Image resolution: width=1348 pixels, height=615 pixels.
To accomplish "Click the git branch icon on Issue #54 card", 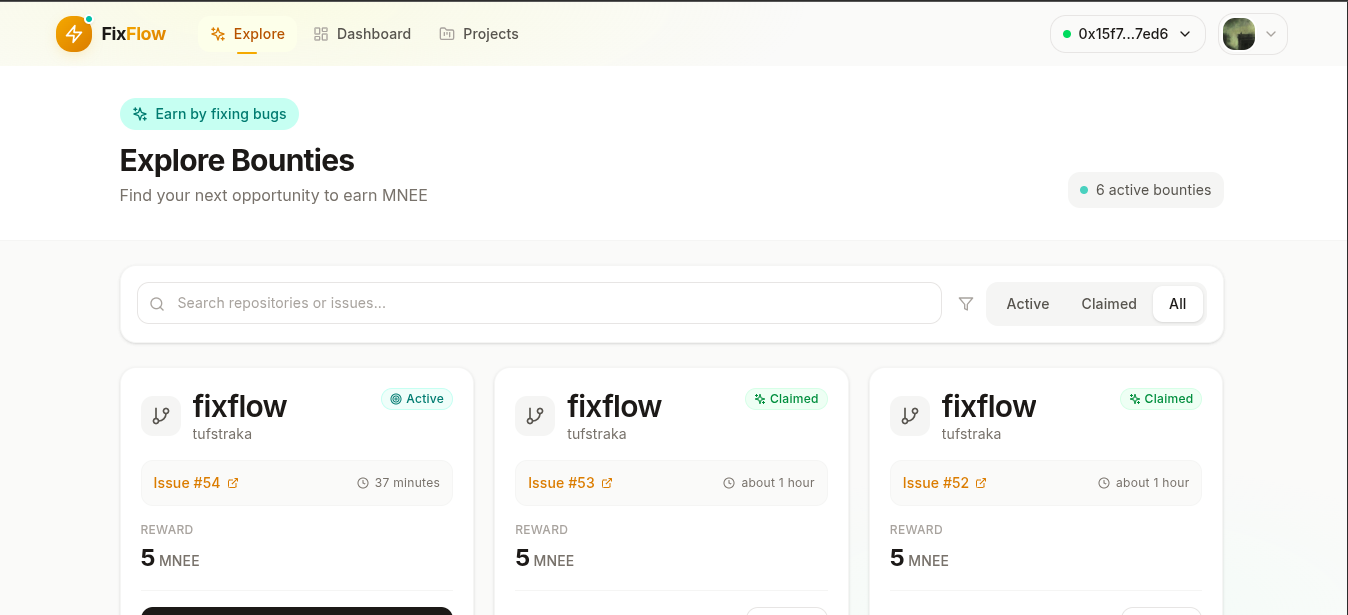I will 161,416.
